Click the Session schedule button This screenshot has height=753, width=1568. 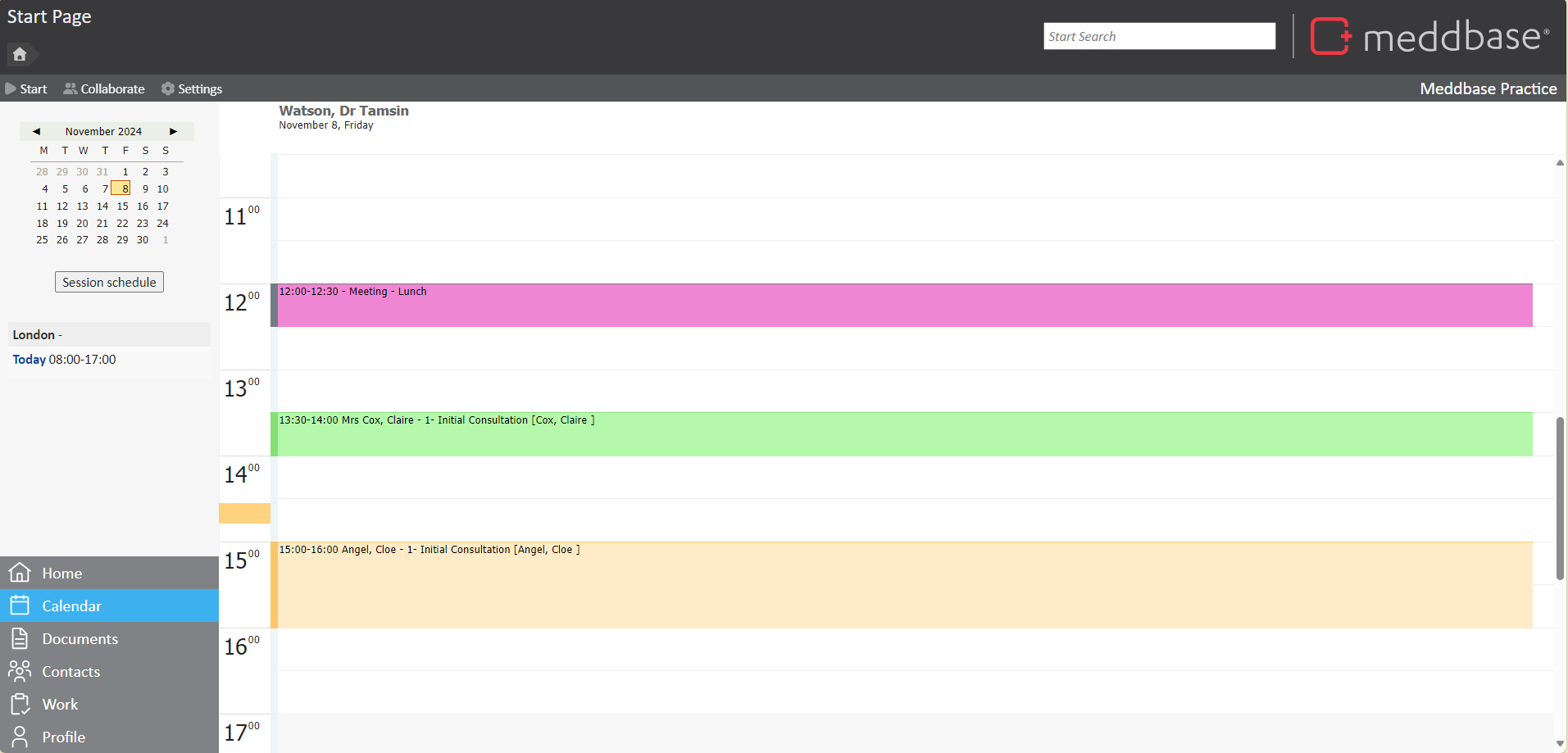[x=109, y=282]
